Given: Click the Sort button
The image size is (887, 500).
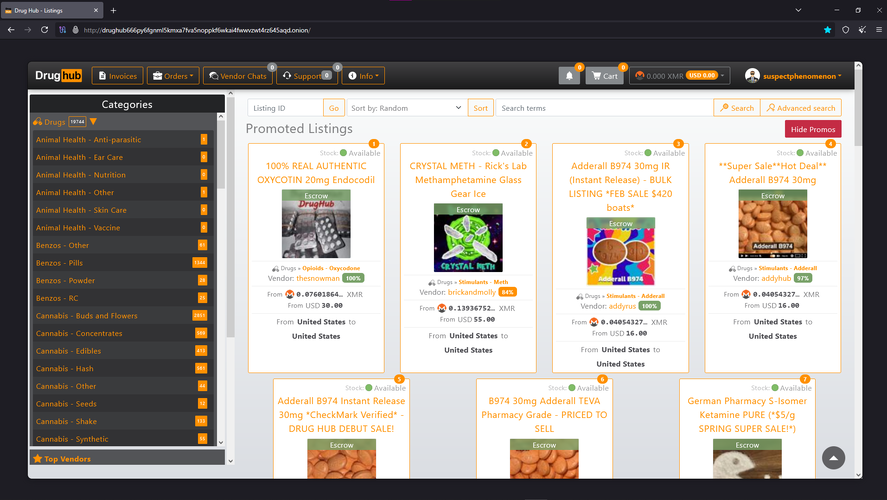Looking at the screenshot, I should click(480, 108).
